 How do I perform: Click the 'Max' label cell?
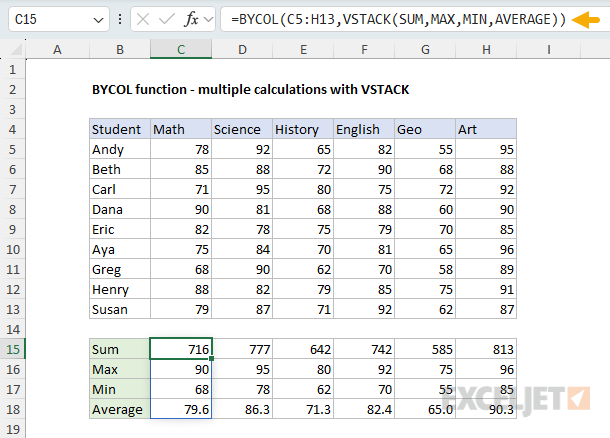point(120,369)
